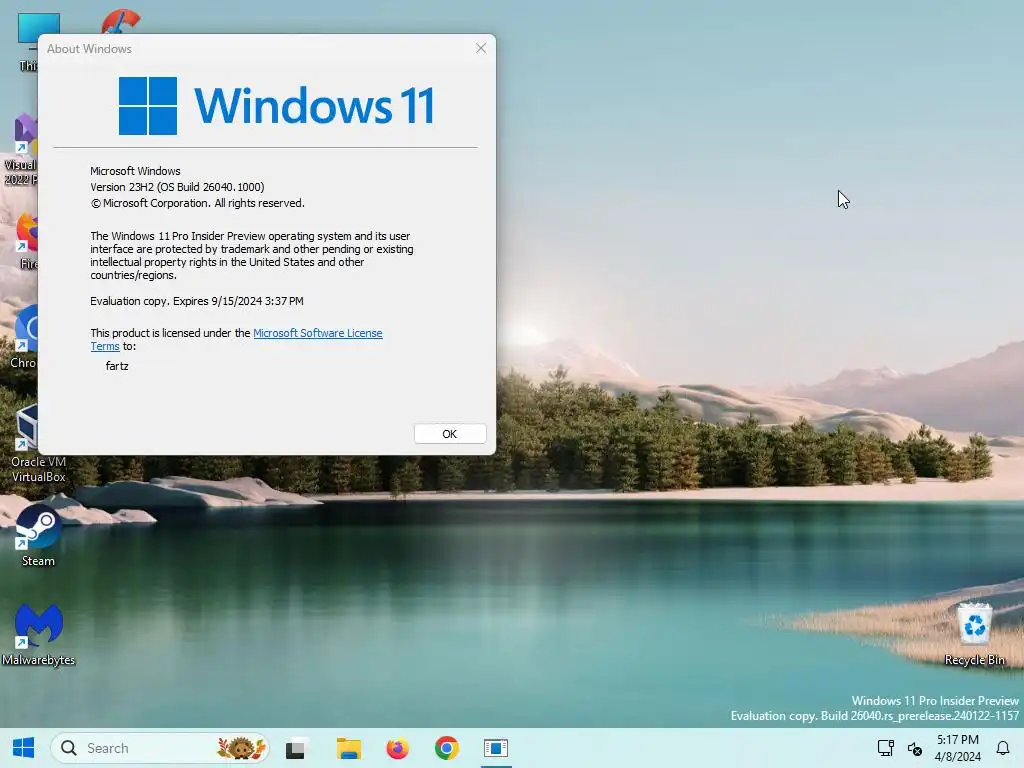Select the Malwarebytes desktop shortcut

pyautogui.click(x=38, y=634)
